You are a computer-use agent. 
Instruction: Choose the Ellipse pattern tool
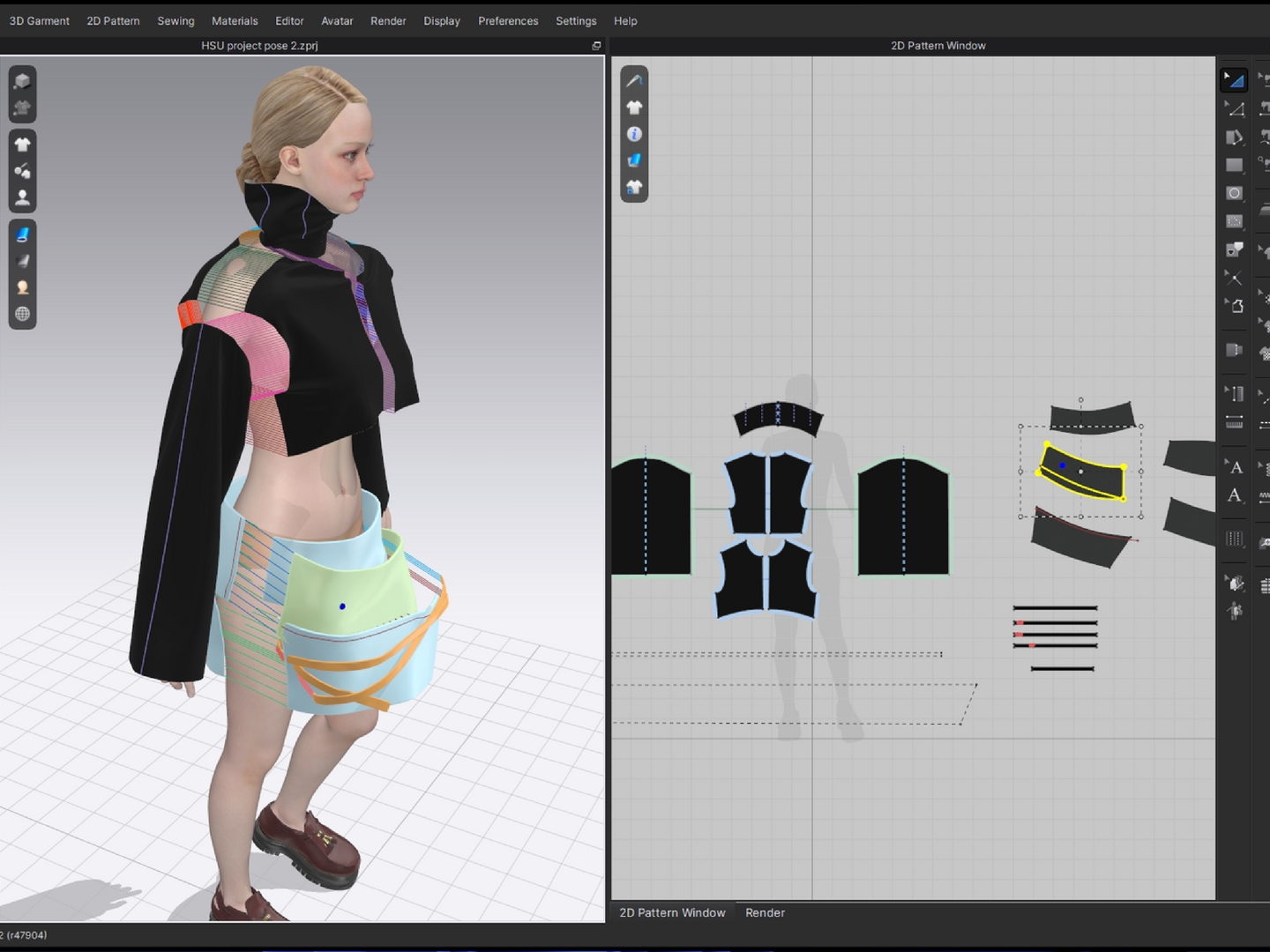click(x=1234, y=193)
